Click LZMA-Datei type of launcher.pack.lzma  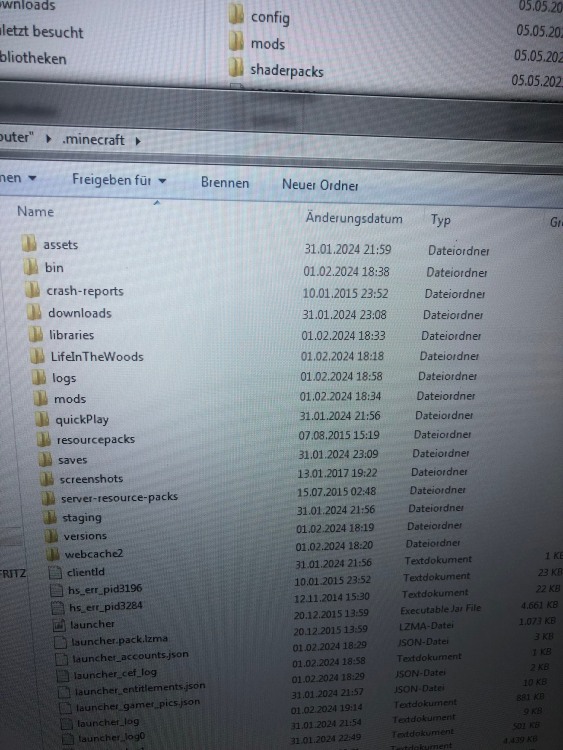[426, 626]
